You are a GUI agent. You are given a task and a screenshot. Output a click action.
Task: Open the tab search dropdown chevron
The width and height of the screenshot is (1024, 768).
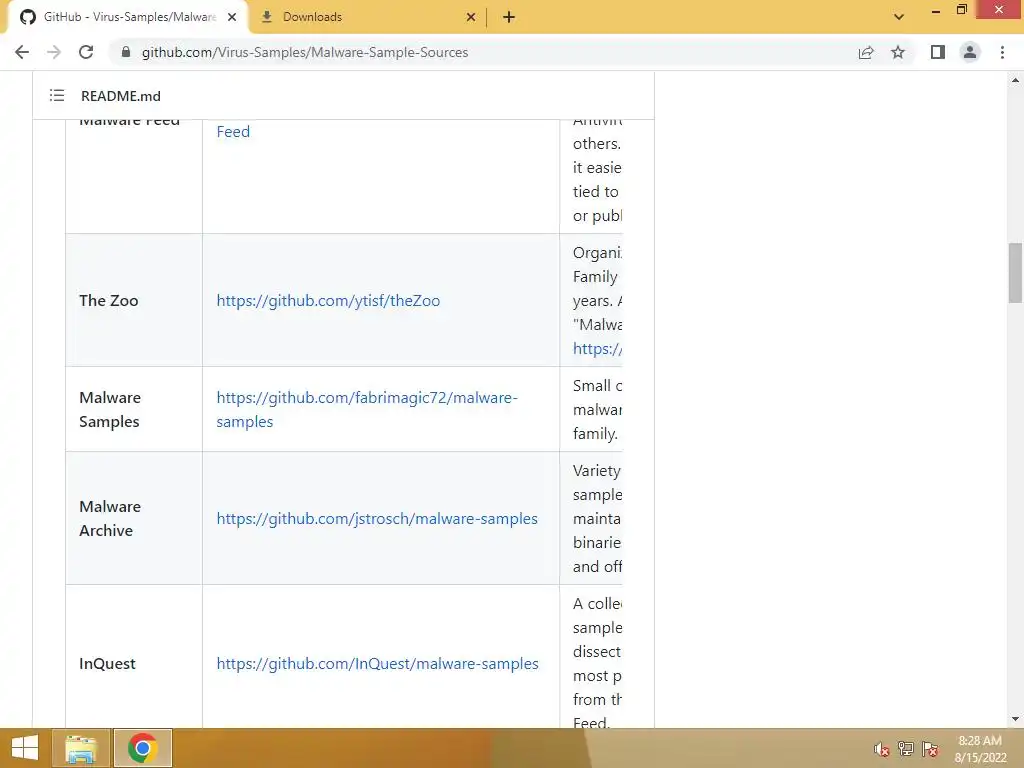[x=899, y=17]
